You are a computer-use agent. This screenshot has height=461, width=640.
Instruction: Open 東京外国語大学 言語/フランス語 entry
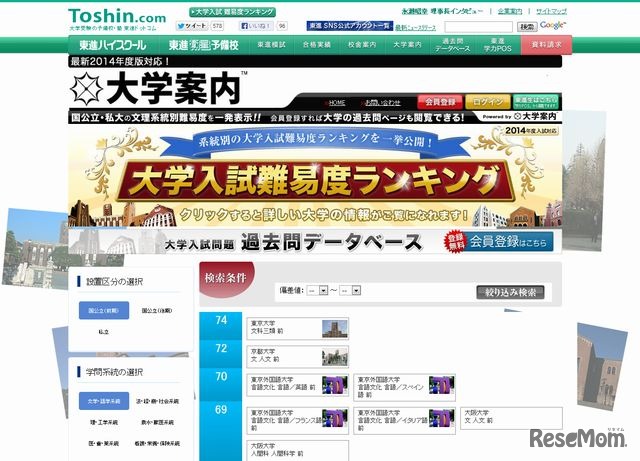click(298, 421)
